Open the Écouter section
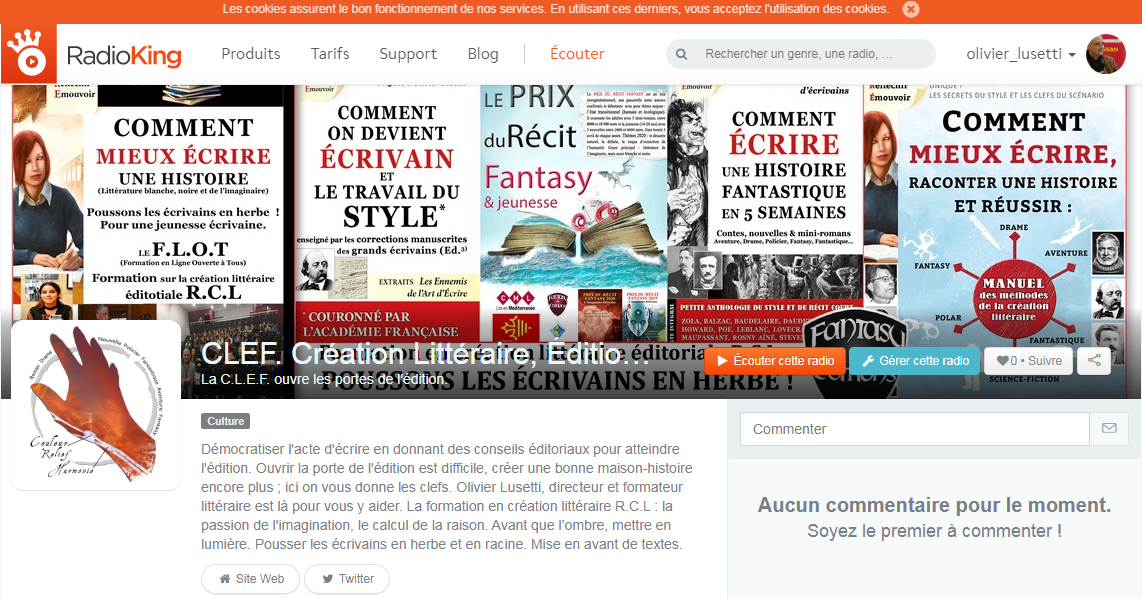1142x599 pixels. 577,54
